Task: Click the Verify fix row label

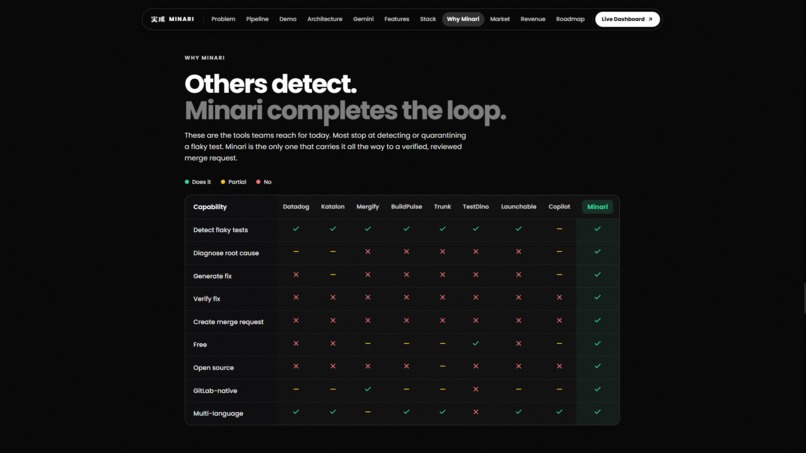Action: pos(207,299)
